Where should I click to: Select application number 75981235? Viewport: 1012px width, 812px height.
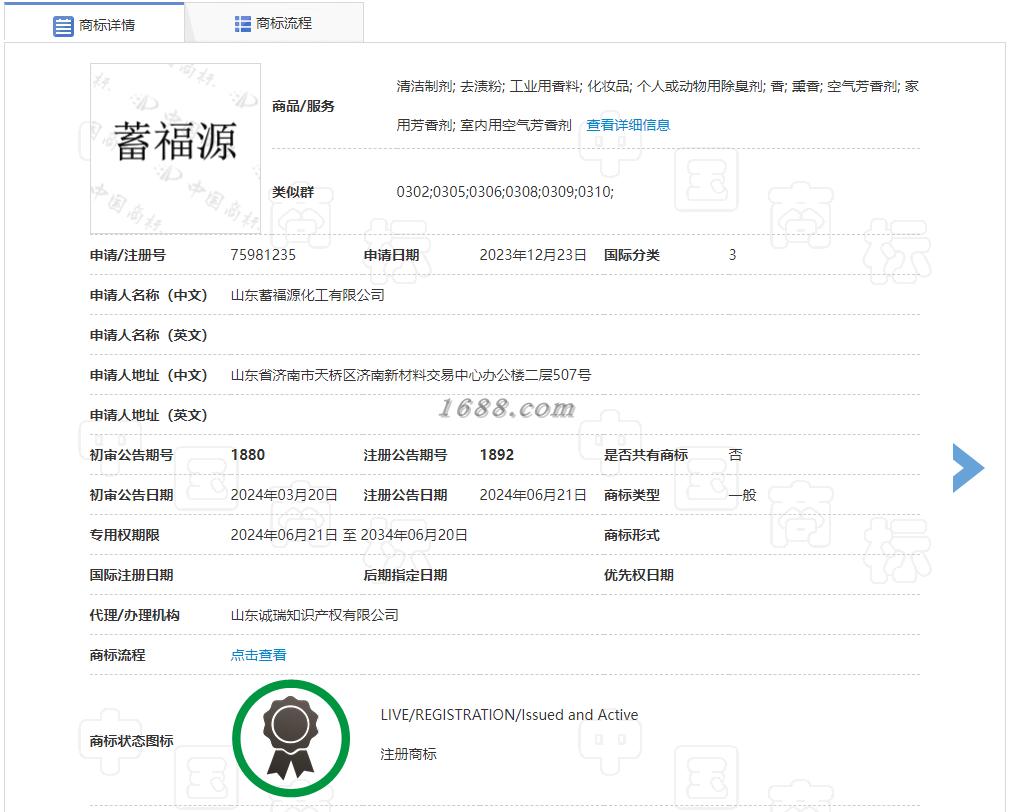(x=263, y=255)
